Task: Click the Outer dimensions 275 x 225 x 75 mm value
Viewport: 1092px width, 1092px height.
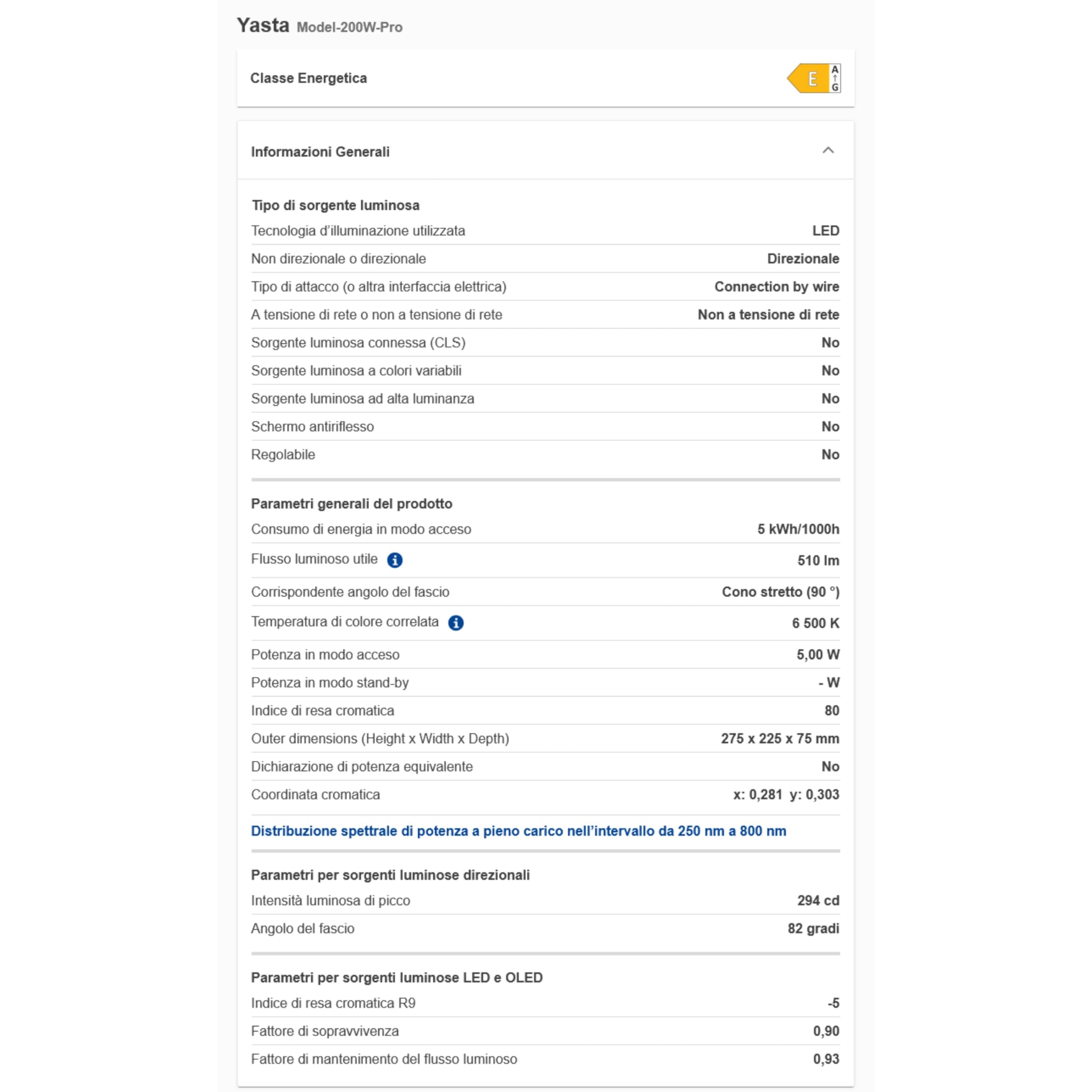Action: pos(780,738)
